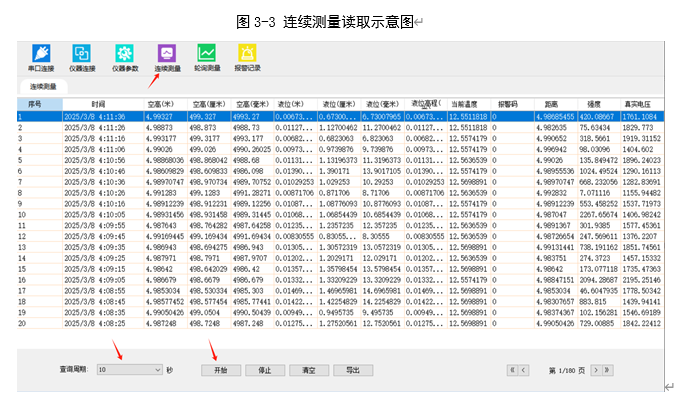Viewport: 677px width, 397px height.
Task: Click the cell with value 4993.177
Action: coord(252,138)
